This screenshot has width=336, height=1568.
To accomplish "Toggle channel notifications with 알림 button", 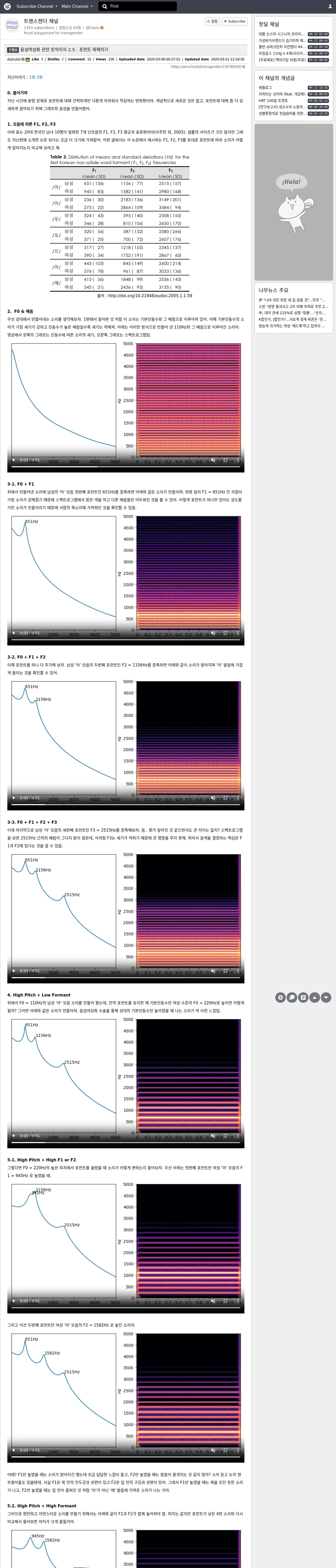I will point(212,21).
